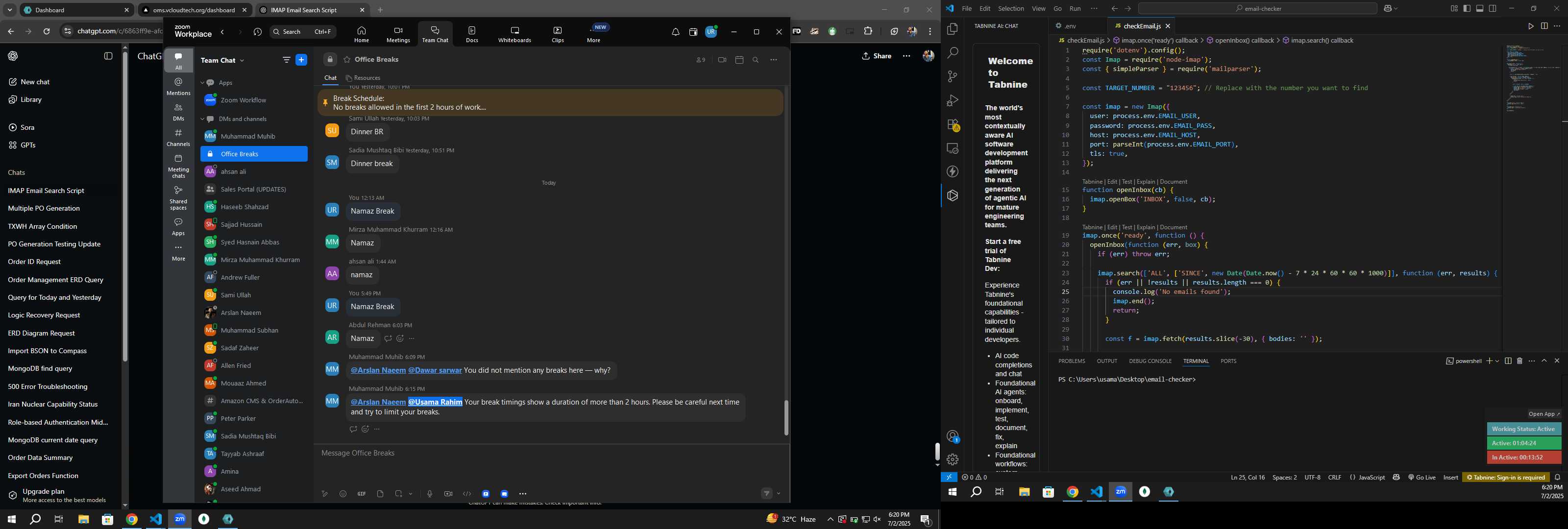Open VS Code Copilot dropdown arrow
Viewport: 1568px width, 529px height.
click(1396, 8)
